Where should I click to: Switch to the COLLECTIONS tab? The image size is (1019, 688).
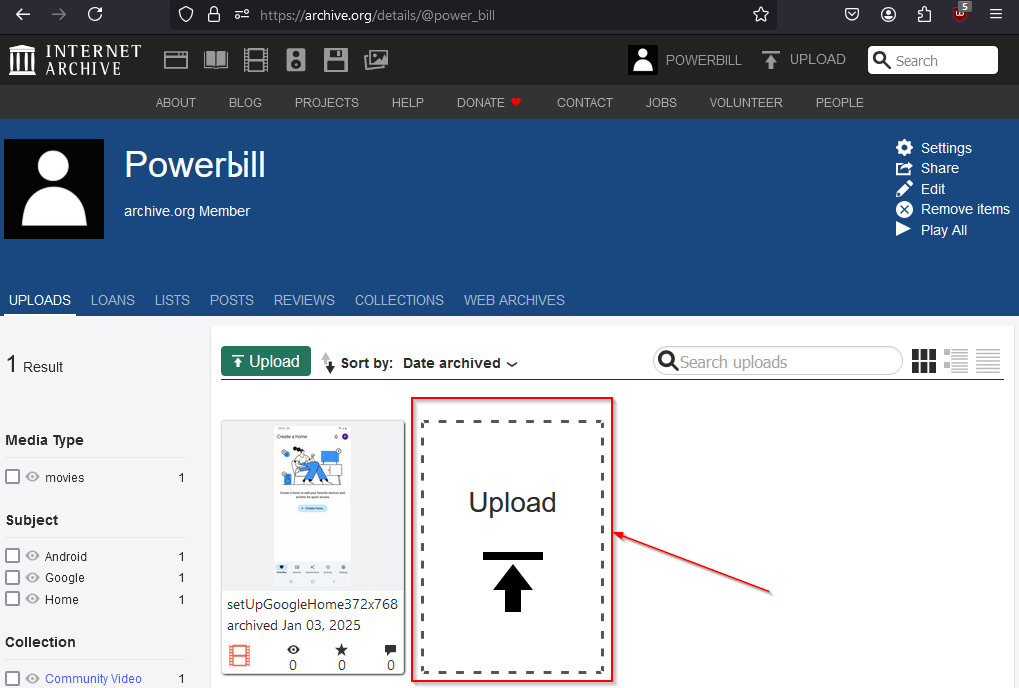[x=399, y=300]
